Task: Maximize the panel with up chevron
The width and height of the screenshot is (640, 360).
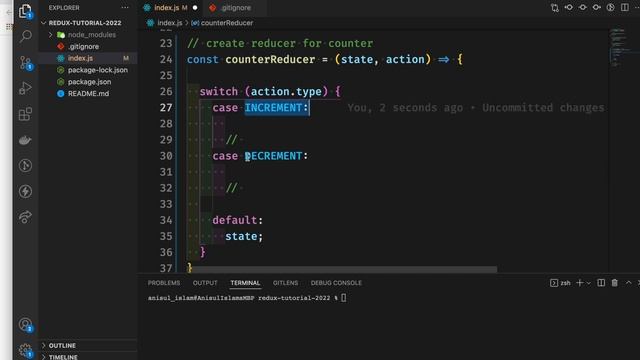Action: (x=629, y=283)
